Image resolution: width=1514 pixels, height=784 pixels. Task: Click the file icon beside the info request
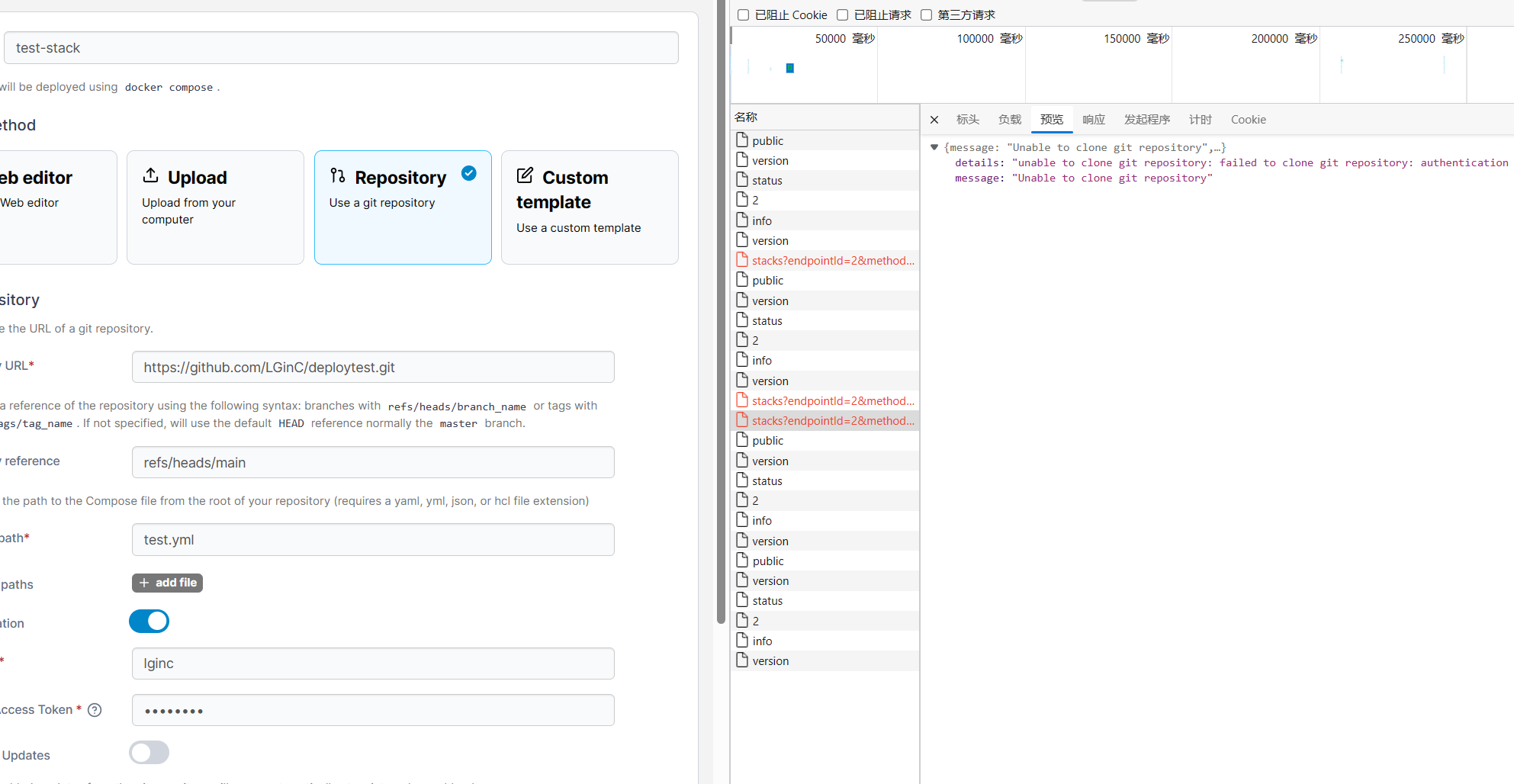742,220
